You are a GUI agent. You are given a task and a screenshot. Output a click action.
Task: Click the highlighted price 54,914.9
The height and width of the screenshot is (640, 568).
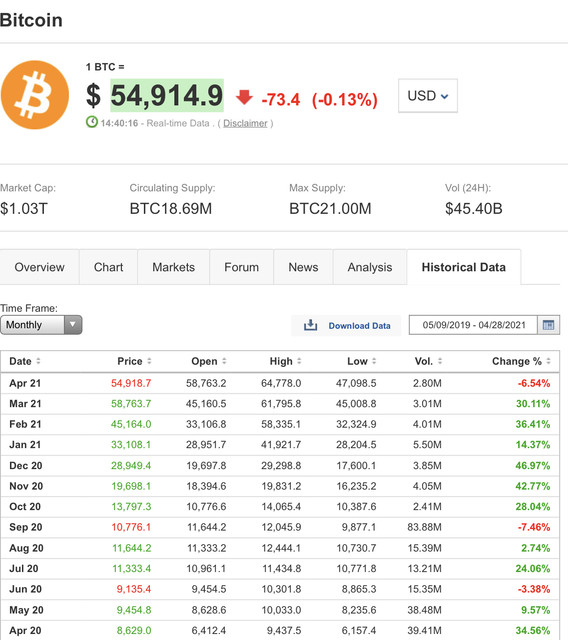click(167, 96)
